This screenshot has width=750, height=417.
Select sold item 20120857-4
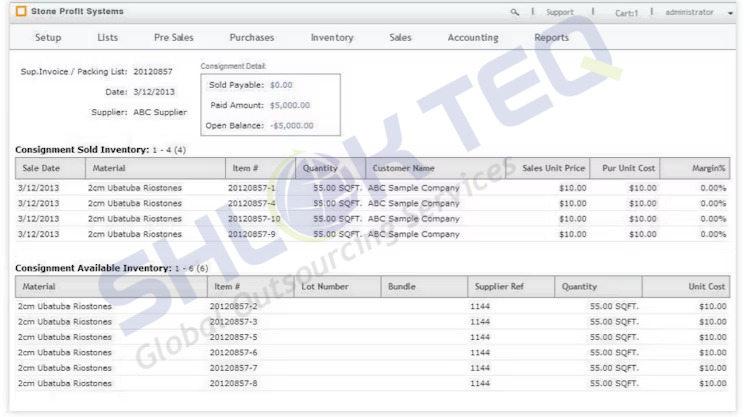[x=252, y=203]
